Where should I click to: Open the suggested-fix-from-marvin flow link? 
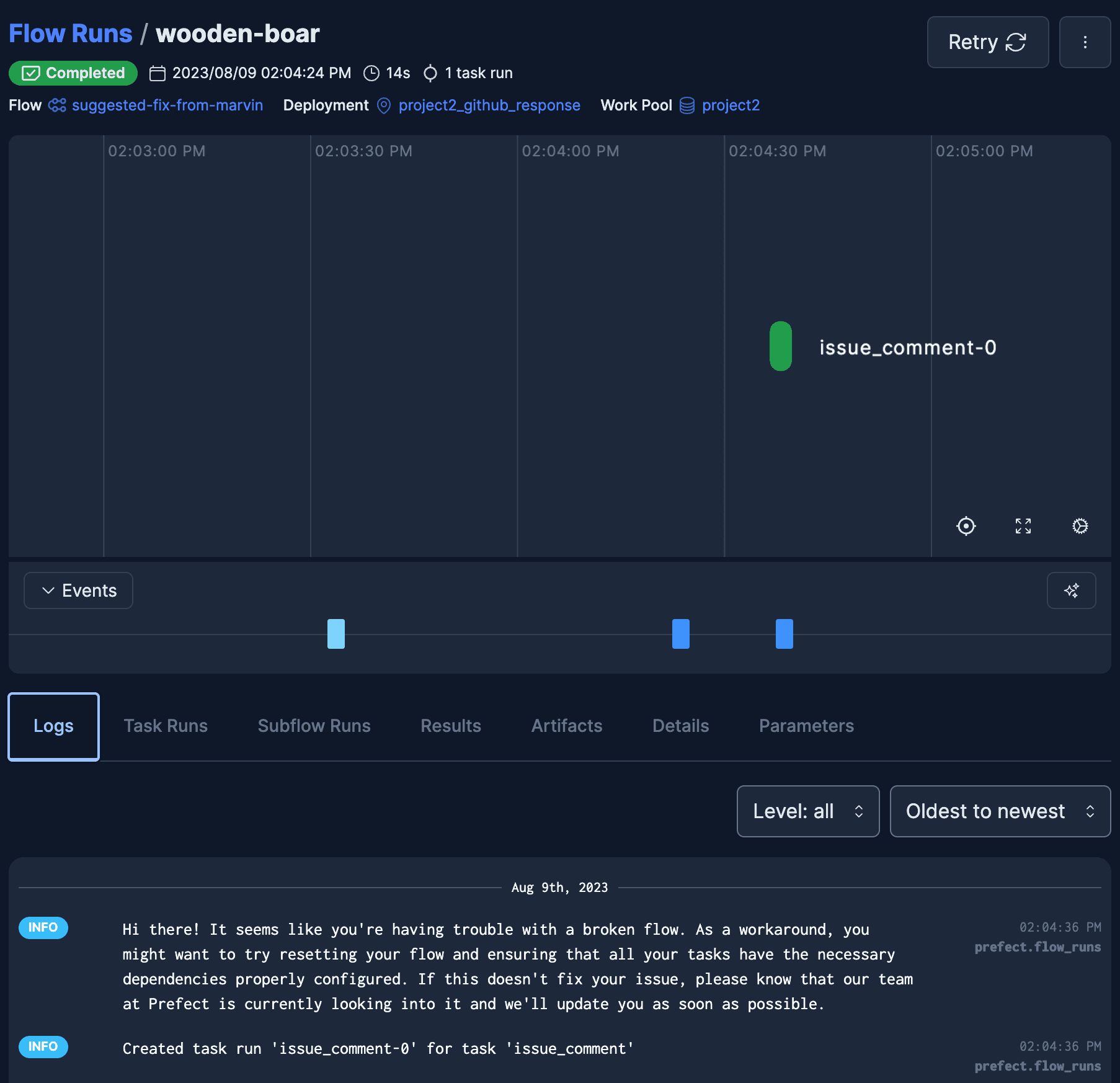pos(167,105)
